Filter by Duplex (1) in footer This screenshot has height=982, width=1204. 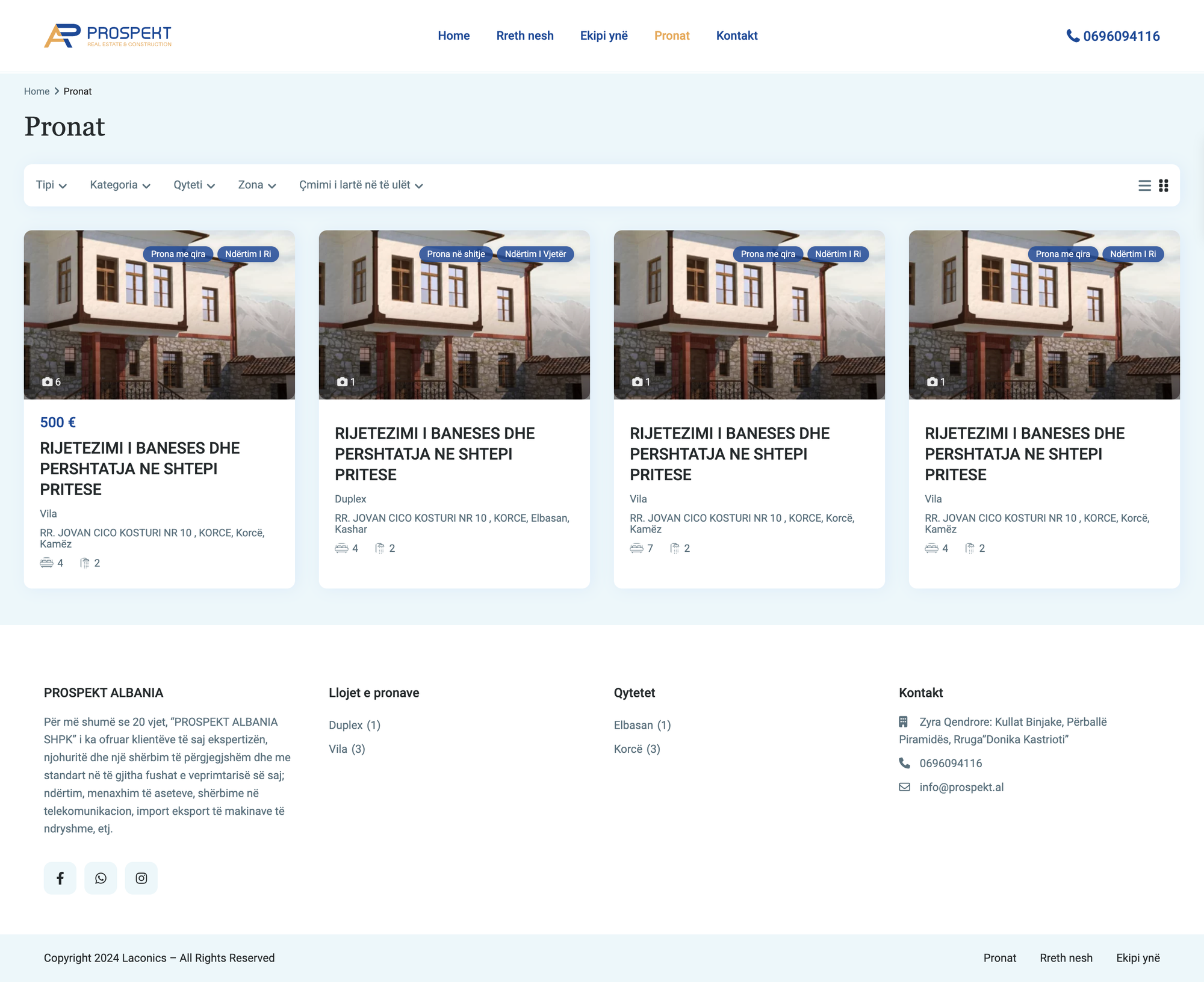(x=355, y=725)
